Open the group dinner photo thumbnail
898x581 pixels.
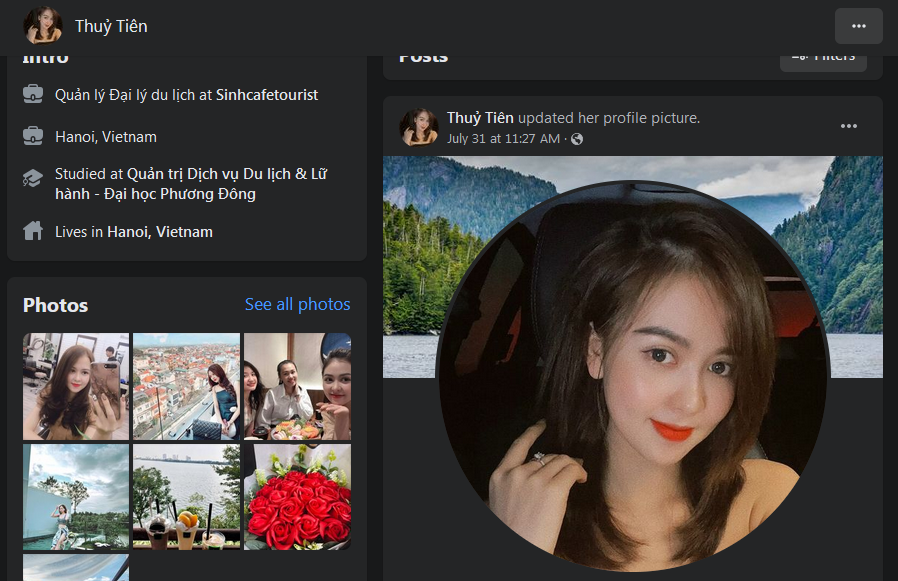tap(297, 386)
